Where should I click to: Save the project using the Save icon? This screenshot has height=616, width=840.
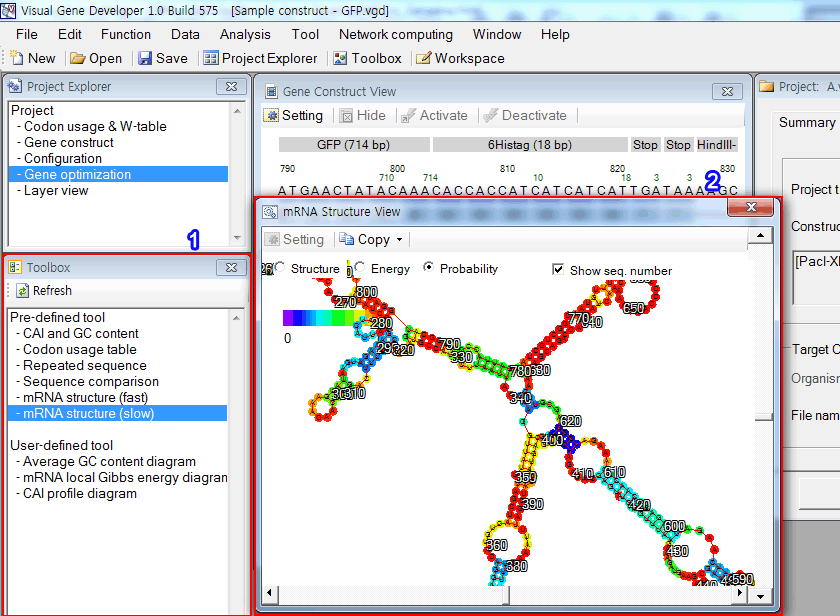point(145,58)
